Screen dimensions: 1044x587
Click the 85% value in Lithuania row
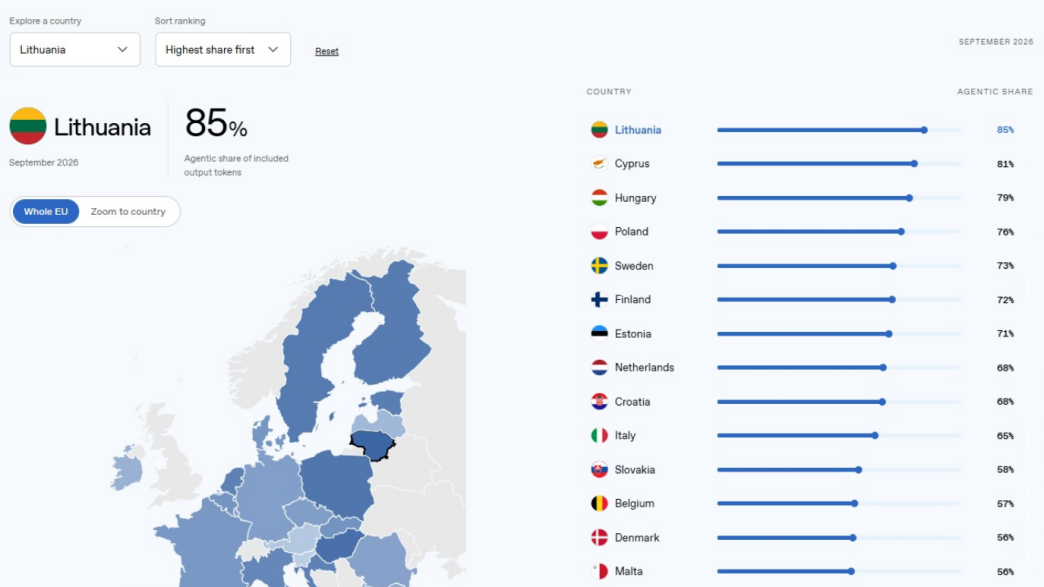pyautogui.click(x=1005, y=130)
